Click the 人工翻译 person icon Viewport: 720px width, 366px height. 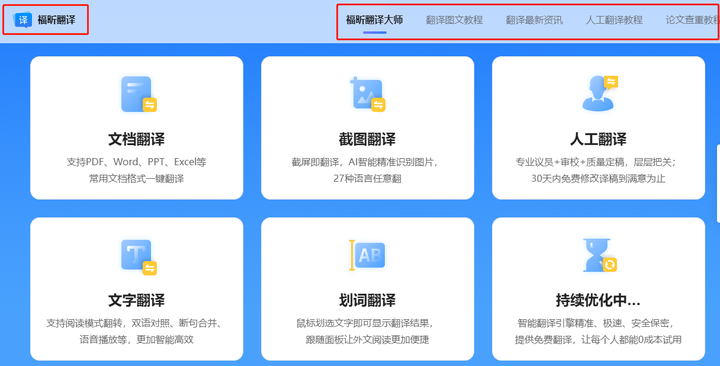[600, 93]
